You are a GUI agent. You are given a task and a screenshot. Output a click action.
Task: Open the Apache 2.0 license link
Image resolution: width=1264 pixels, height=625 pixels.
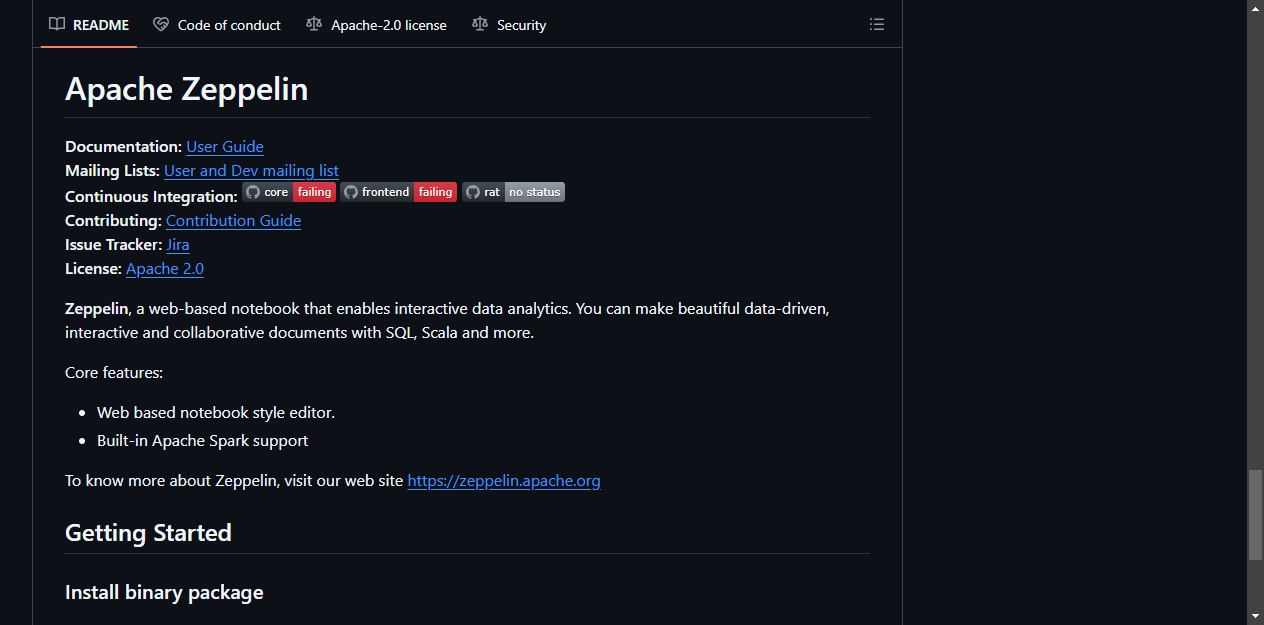pos(165,268)
